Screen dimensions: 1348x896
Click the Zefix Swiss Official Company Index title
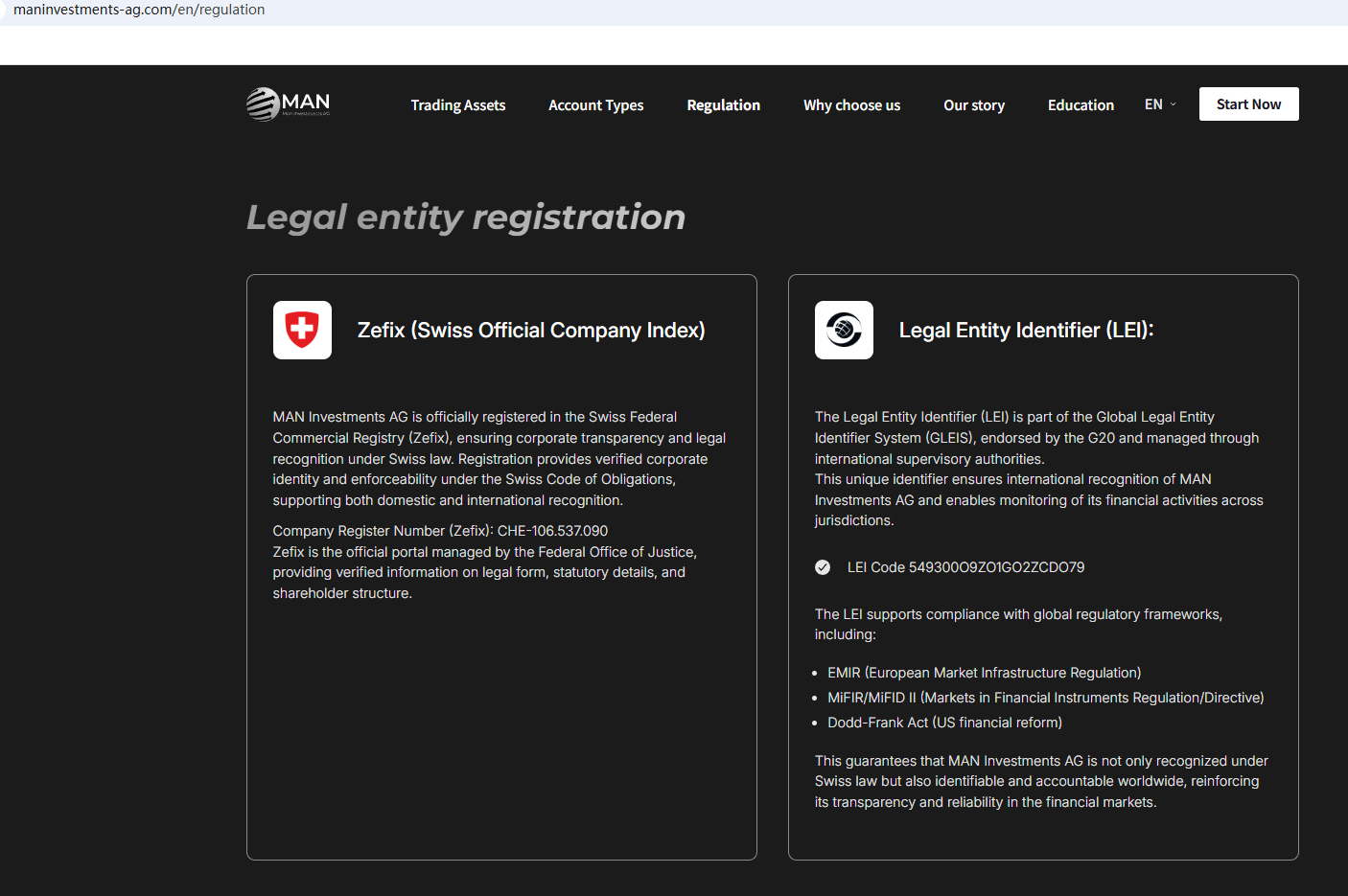coord(531,331)
